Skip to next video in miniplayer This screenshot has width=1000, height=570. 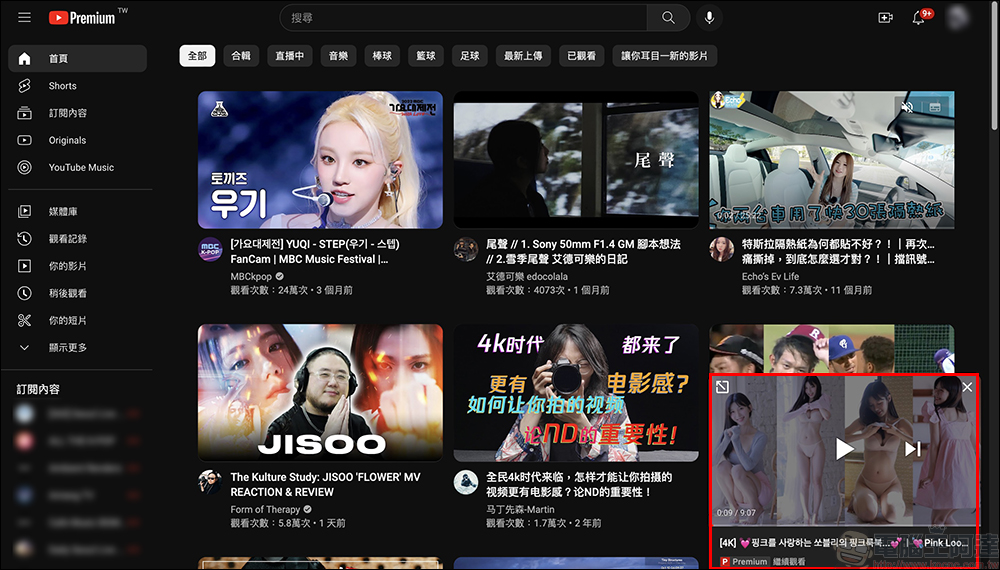pos(912,449)
